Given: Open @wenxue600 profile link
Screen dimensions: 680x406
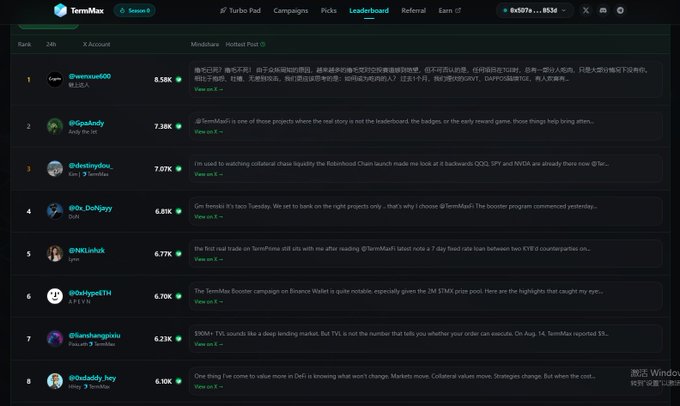Looking at the screenshot, I should click(x=89, y=76).
